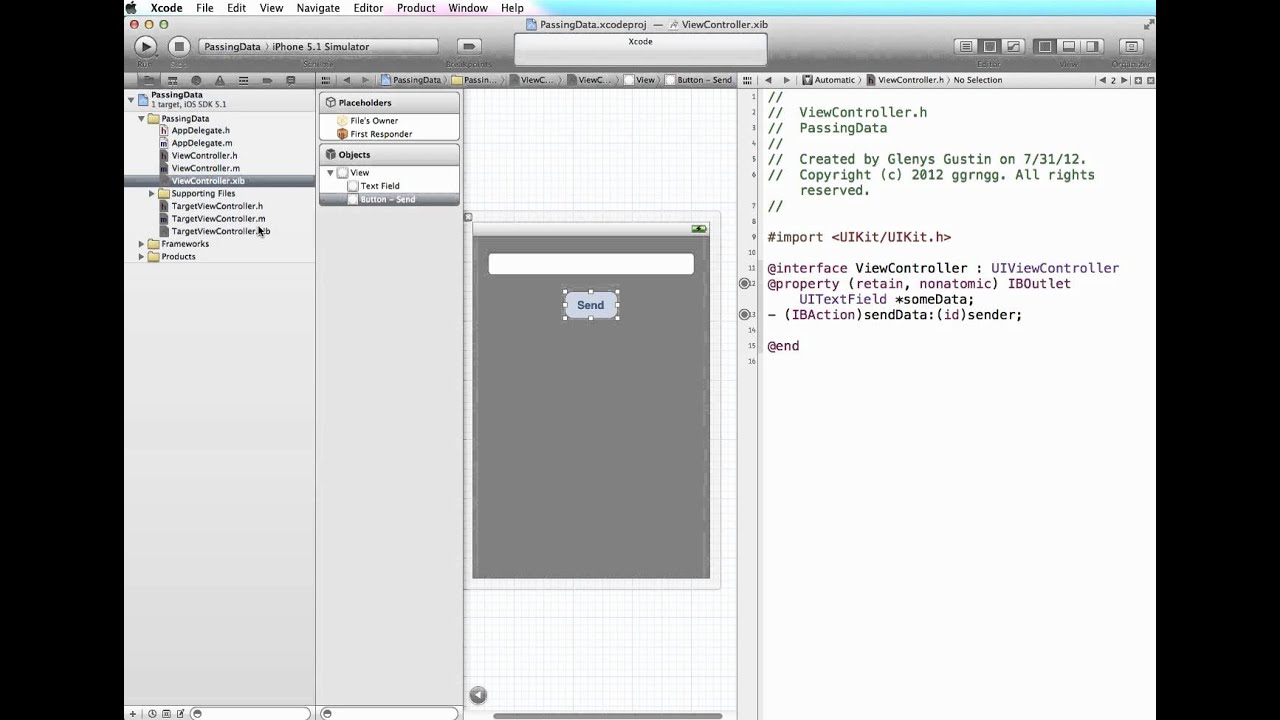Image resolution: width=1280 pixels, height=720 pixels.
Task: Switch to the Standard editor
Action: point(966,46)
